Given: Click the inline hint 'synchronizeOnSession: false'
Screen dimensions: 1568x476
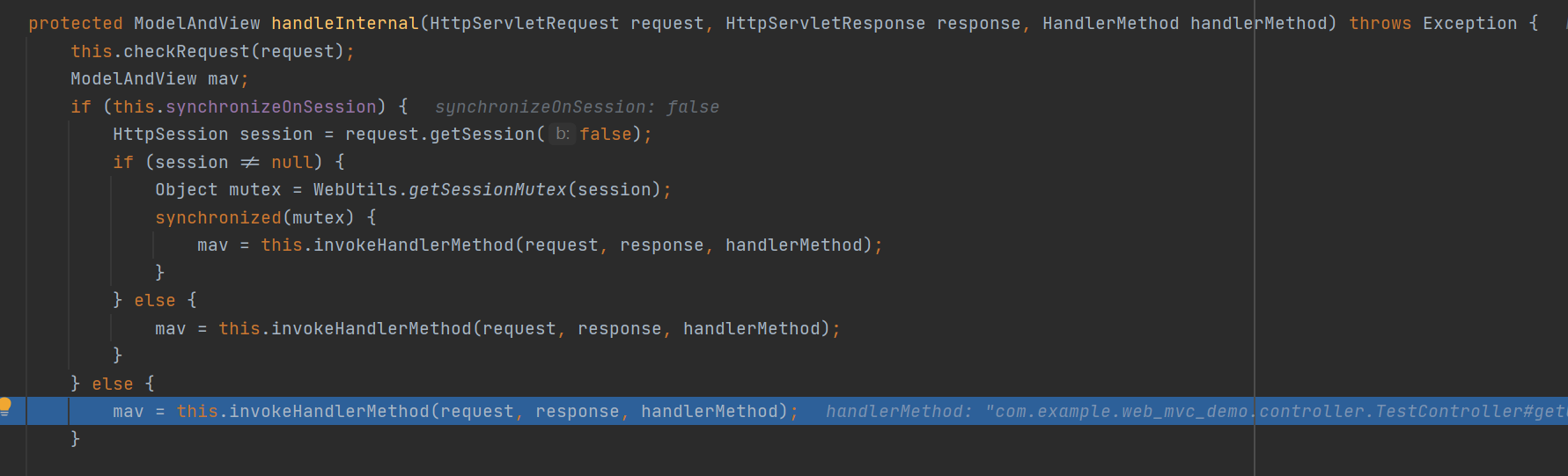Looking at the screenshot, I should tap(577, 106).
